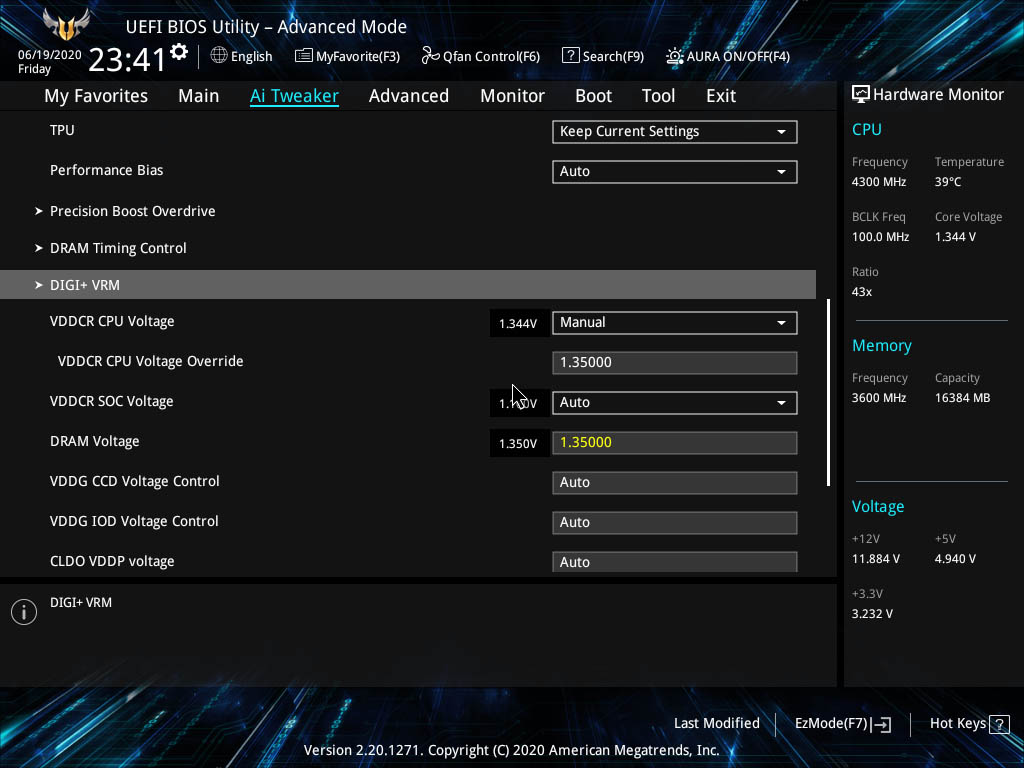Switch to the Main tab
1024x768 pixels.
point(199,96)
